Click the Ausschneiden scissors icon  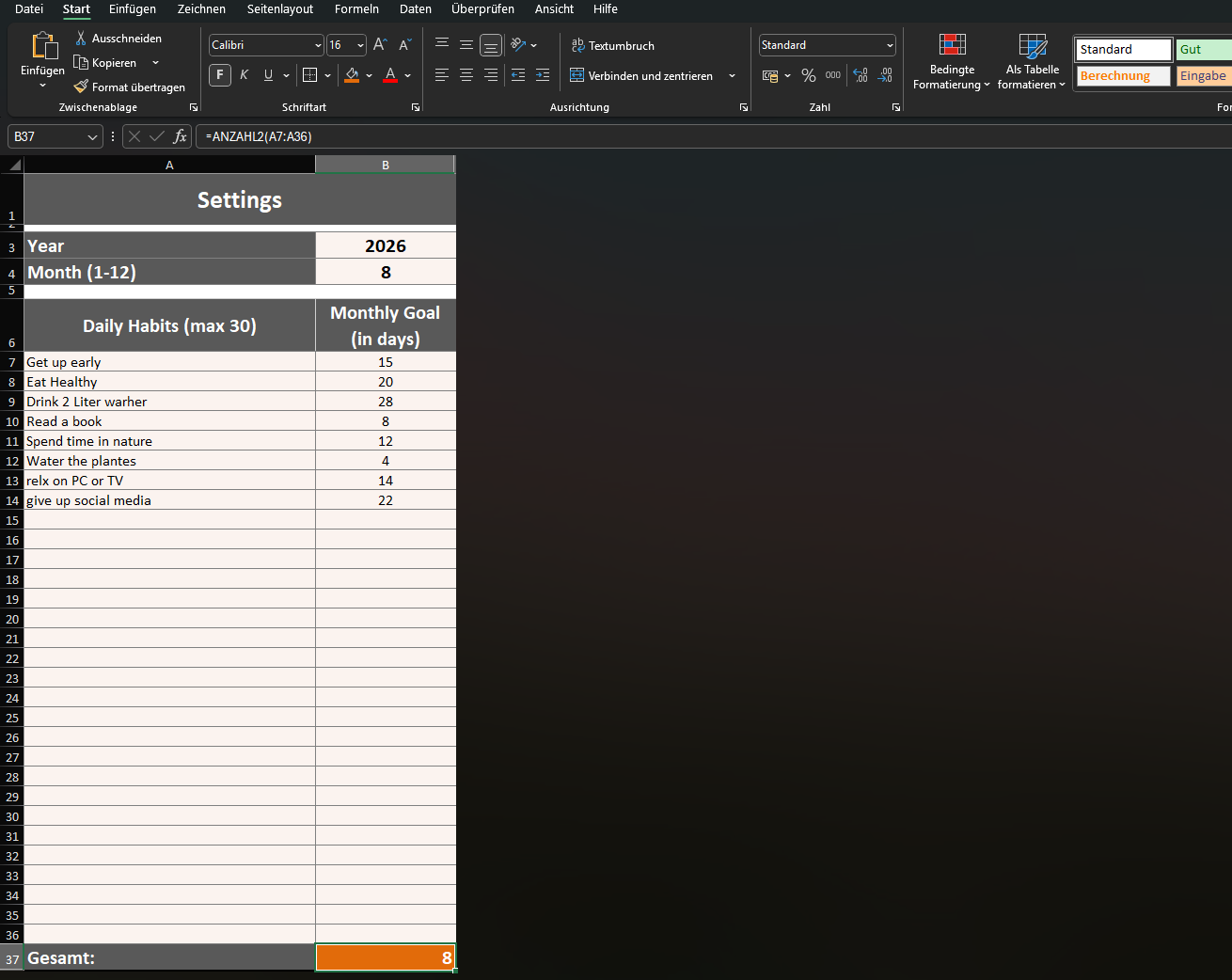[81, 39]
